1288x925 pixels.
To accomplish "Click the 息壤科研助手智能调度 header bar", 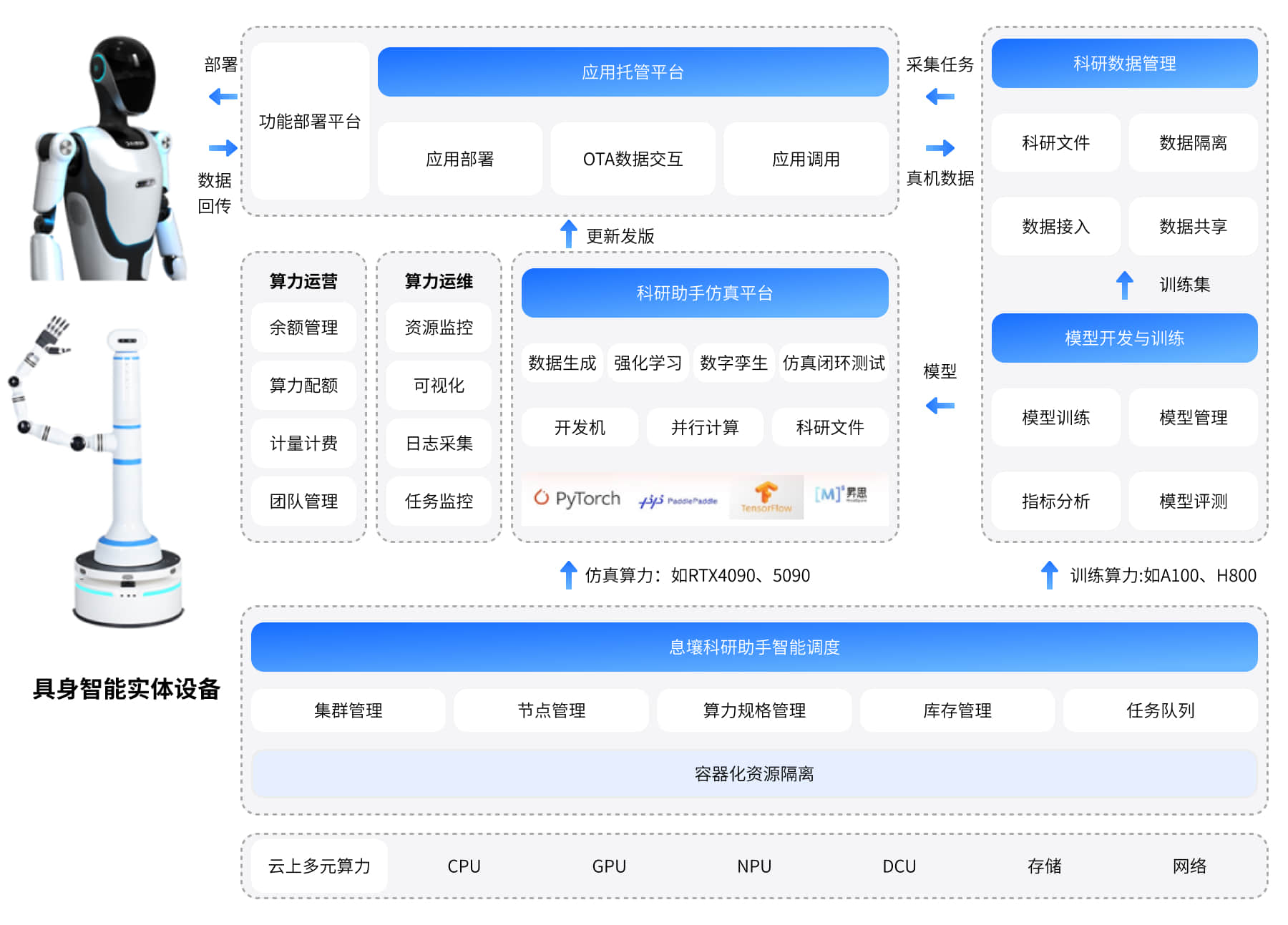I will (754, 647).
